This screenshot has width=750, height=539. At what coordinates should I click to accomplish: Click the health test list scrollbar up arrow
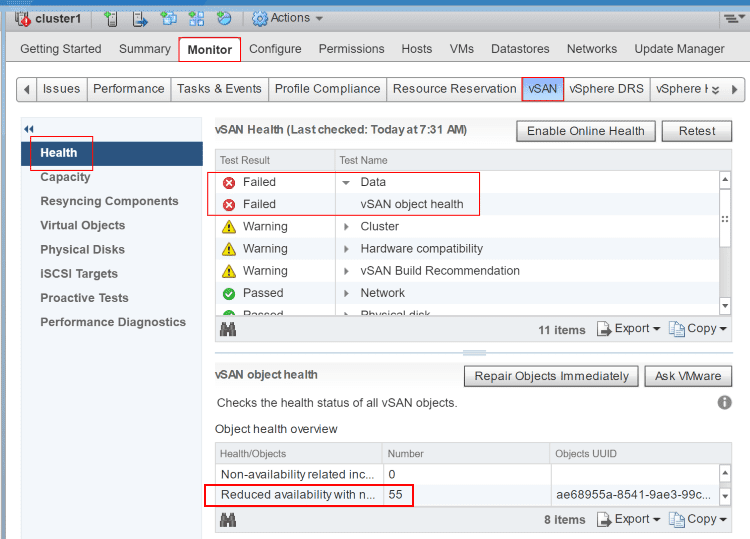tap(725, 180)
